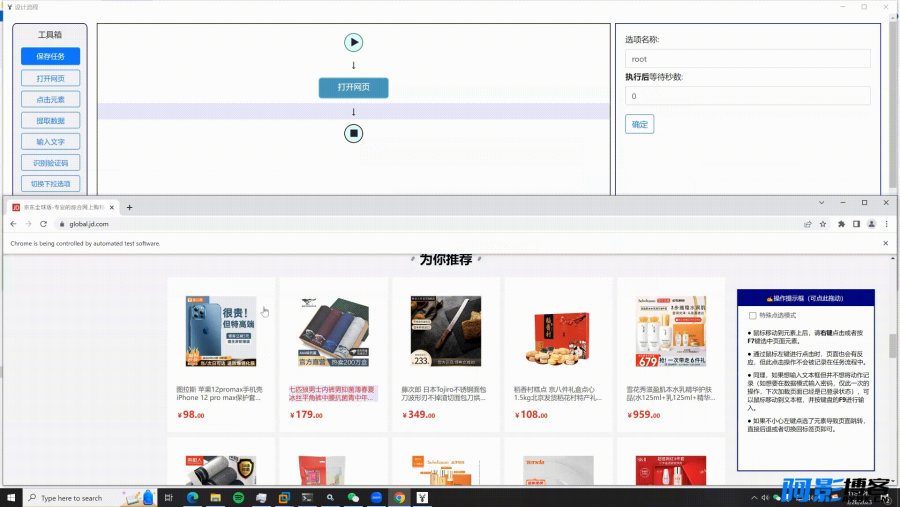Viewport: 900px width, 507px height.
Task: Go back in Chrome browser
Action: pos(14,224)
